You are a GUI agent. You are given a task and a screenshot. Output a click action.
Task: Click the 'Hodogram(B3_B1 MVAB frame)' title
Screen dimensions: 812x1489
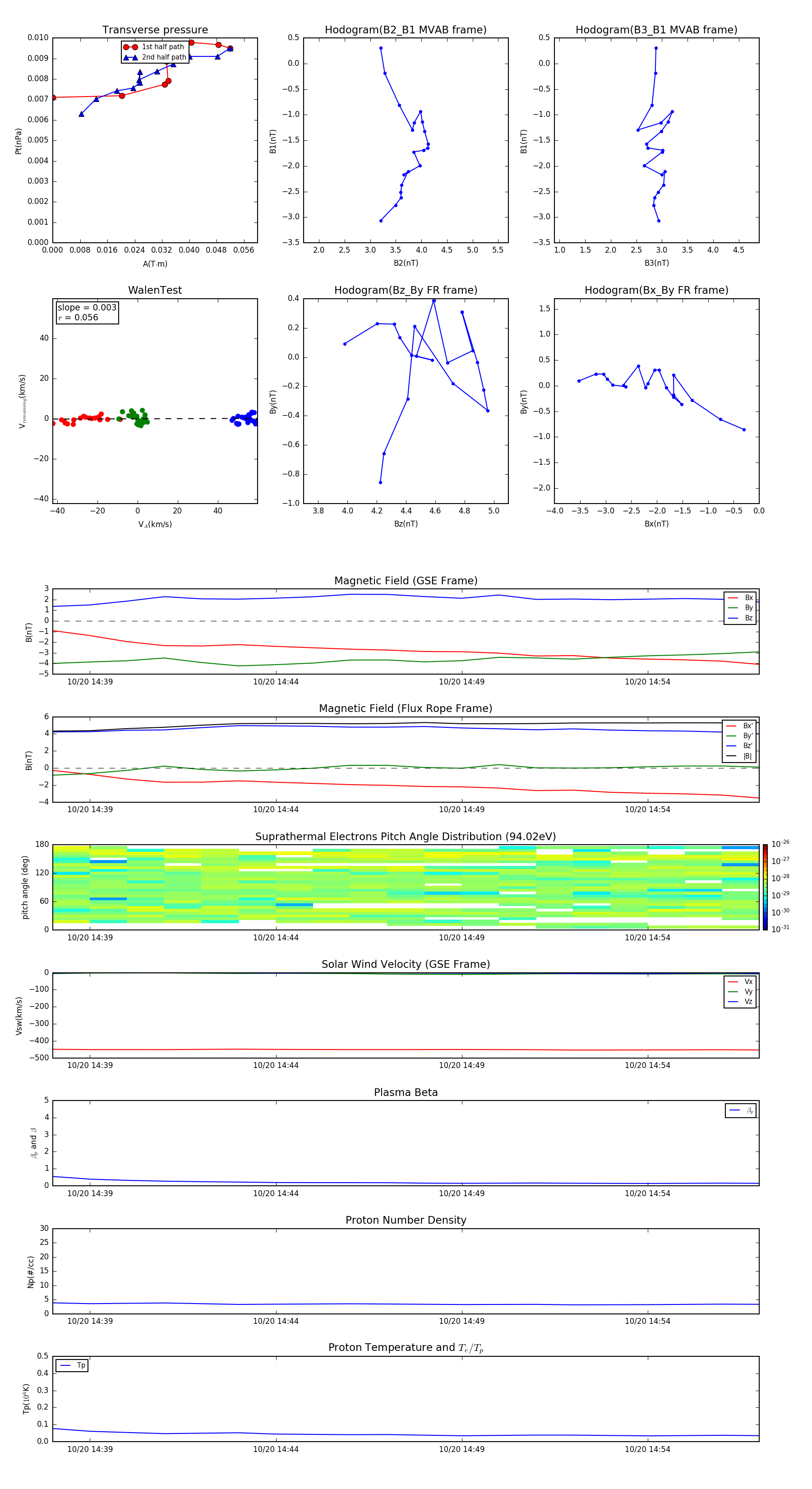click(656, 30)
